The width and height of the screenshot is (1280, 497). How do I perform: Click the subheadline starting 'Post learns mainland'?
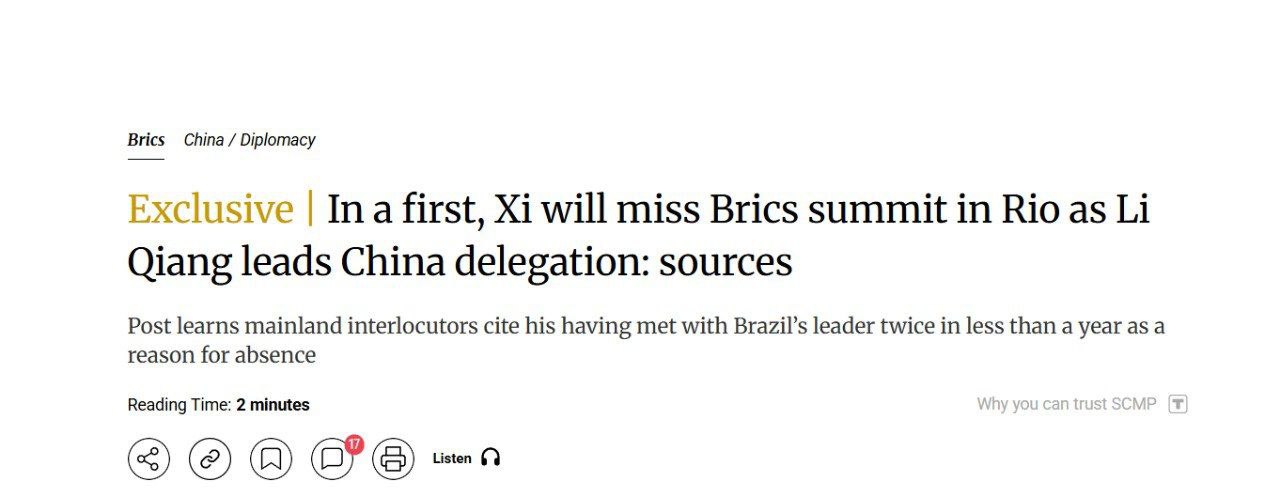pos(645,327)
